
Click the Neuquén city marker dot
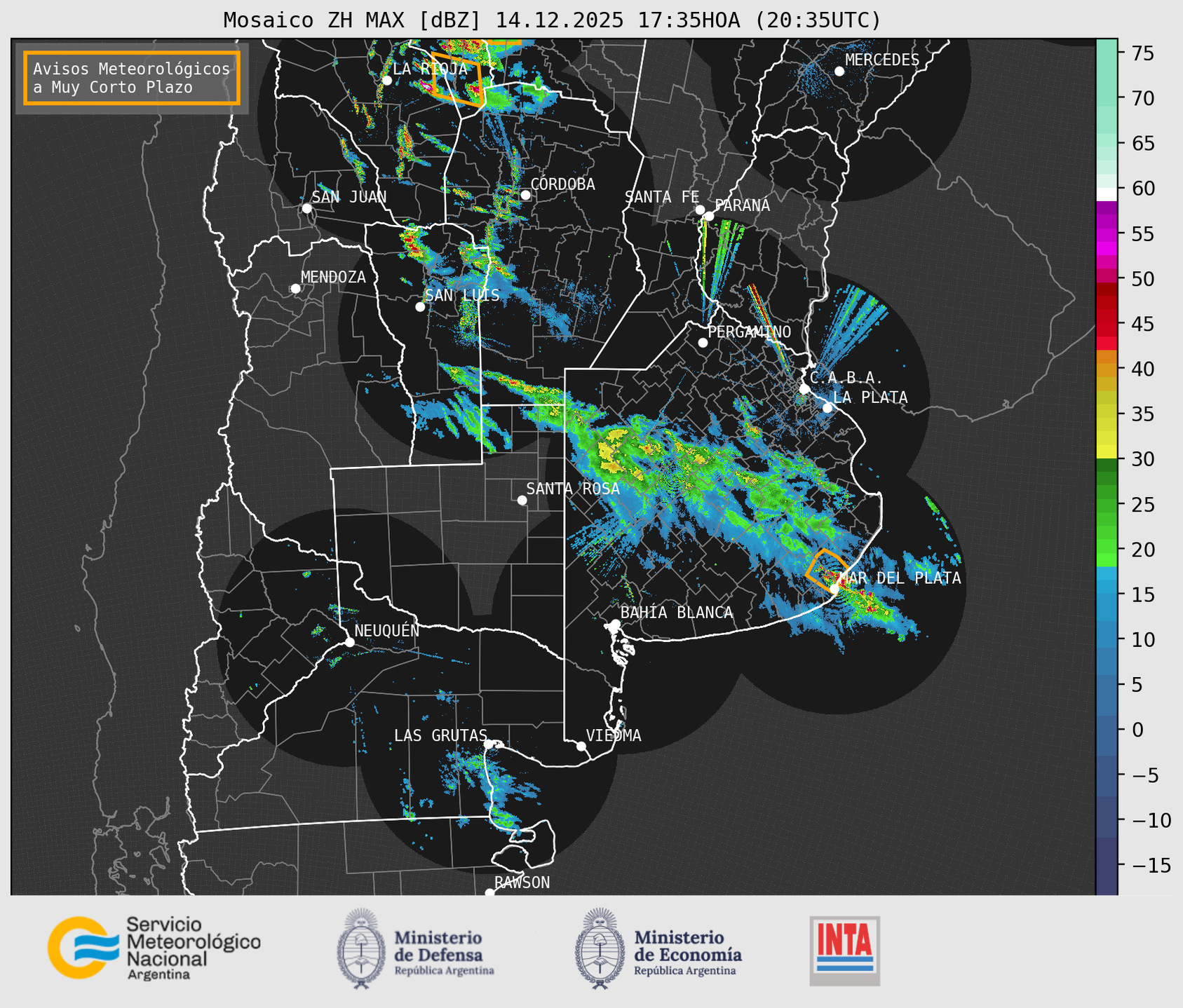pyautogui.click(x=349, y=642)
